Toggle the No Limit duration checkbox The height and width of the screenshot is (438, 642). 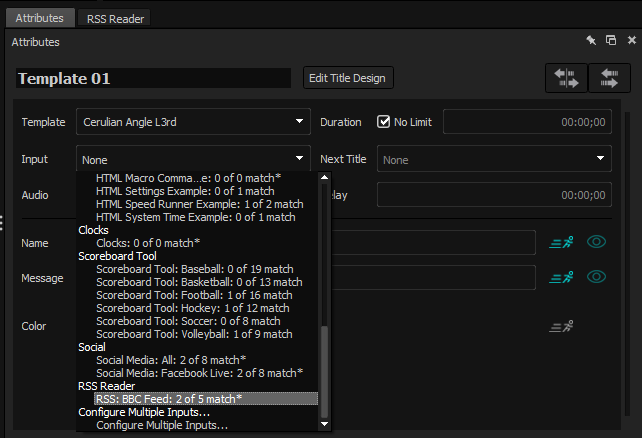coord(383,122)
